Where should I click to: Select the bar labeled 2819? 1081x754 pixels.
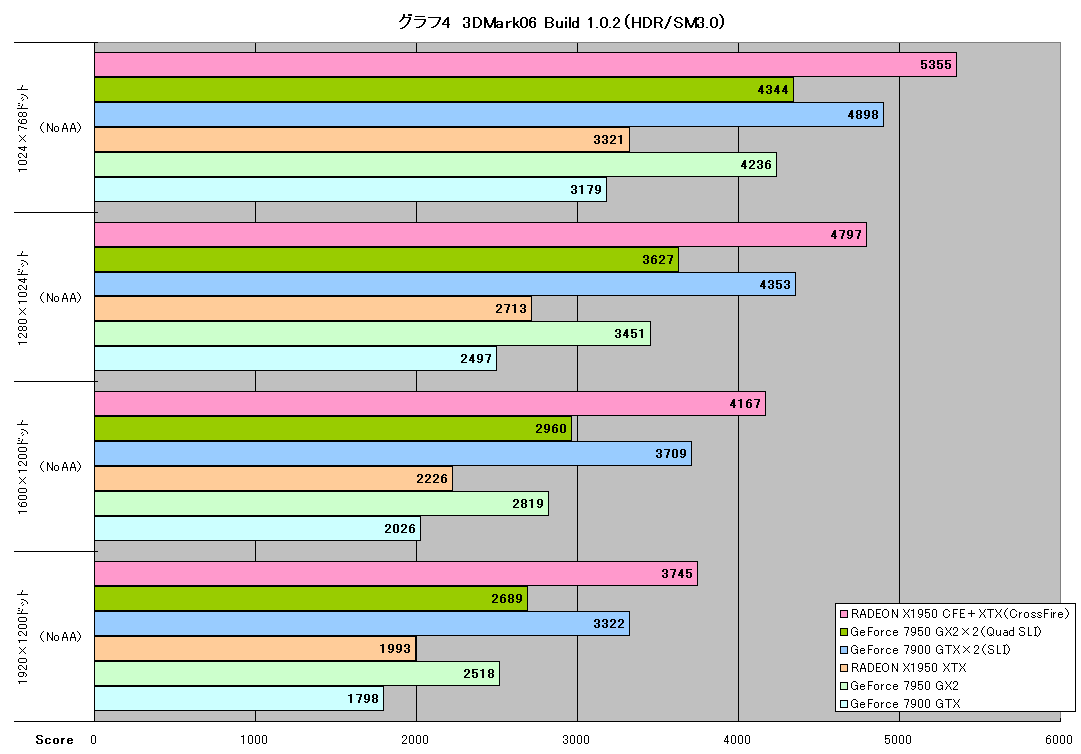321,504
